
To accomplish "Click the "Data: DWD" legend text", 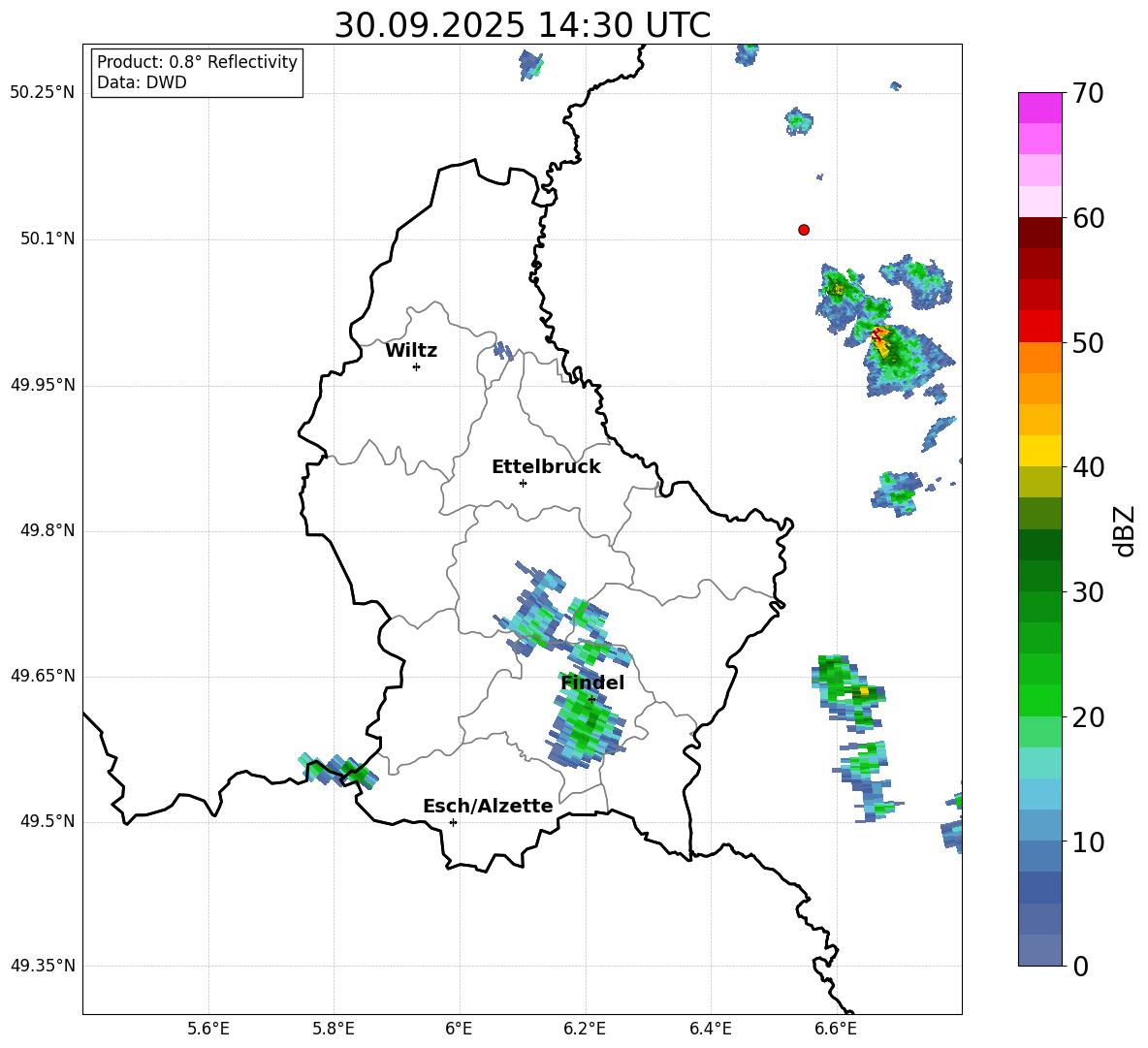I will [x=142, y=82].
